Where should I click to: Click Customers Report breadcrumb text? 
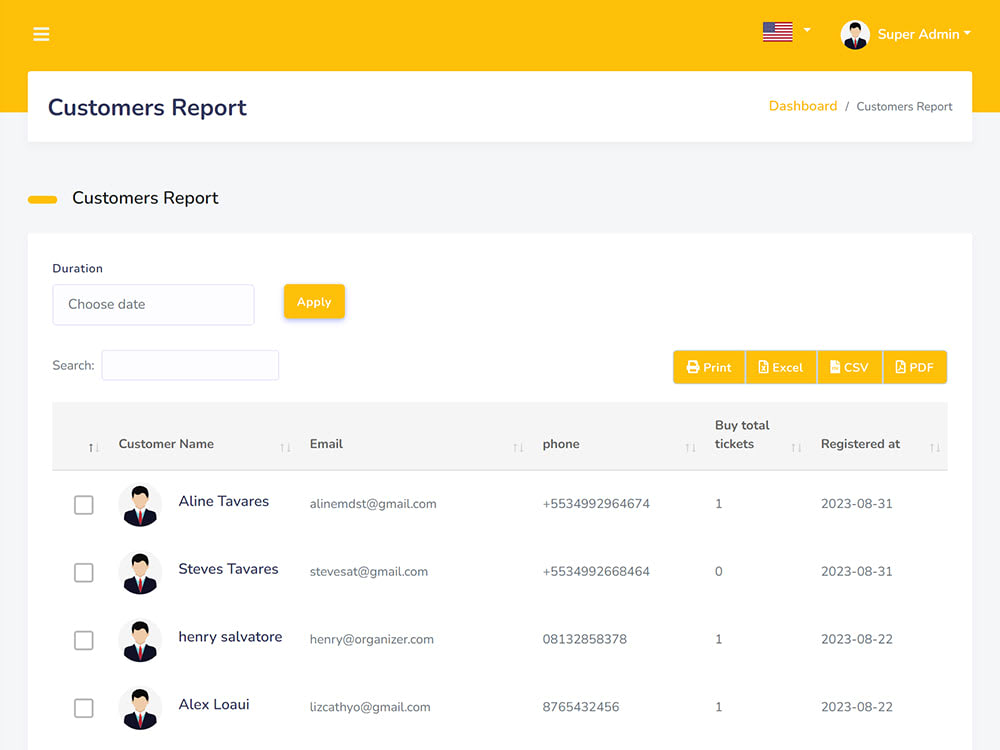[x=904, y=107]
